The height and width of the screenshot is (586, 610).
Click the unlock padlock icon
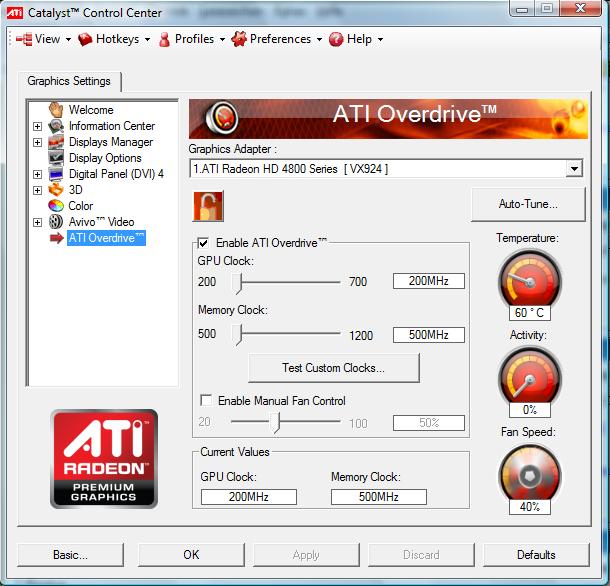[x=208, y=206]
